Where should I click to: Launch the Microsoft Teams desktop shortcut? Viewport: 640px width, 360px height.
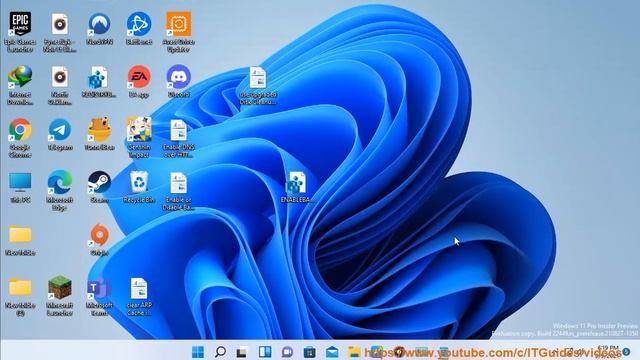[99, 297]
